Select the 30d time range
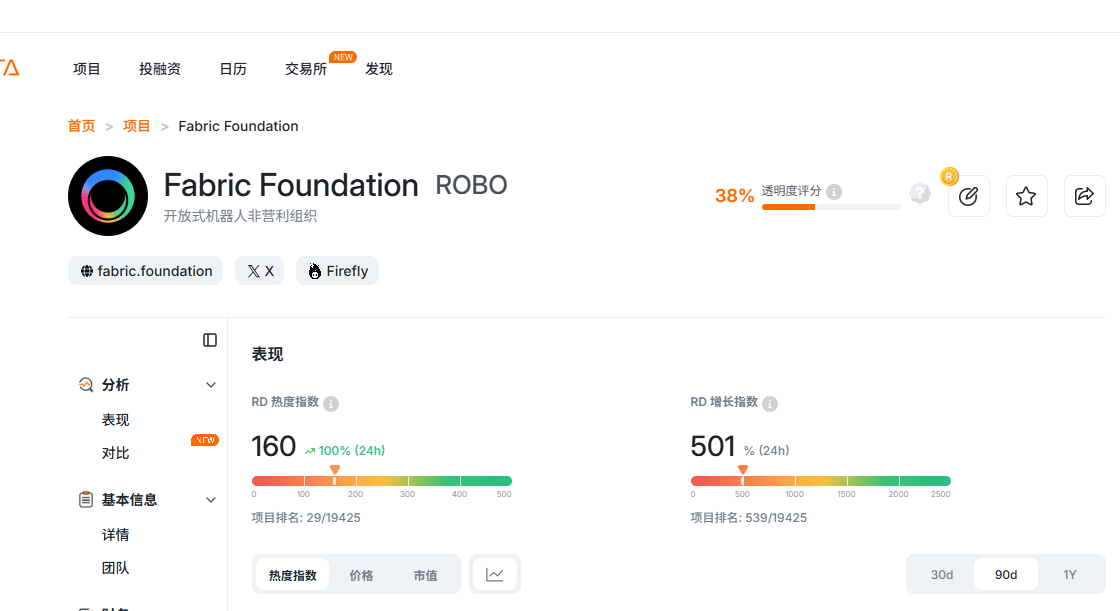Screen dimensions: 1120x611 tap(942, 574)
